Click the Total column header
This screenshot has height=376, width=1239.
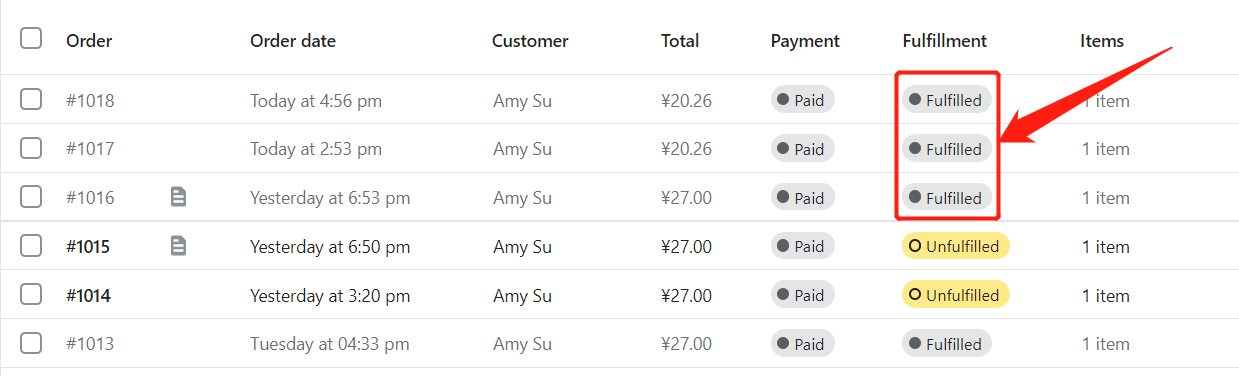click(x=680, y=41)
